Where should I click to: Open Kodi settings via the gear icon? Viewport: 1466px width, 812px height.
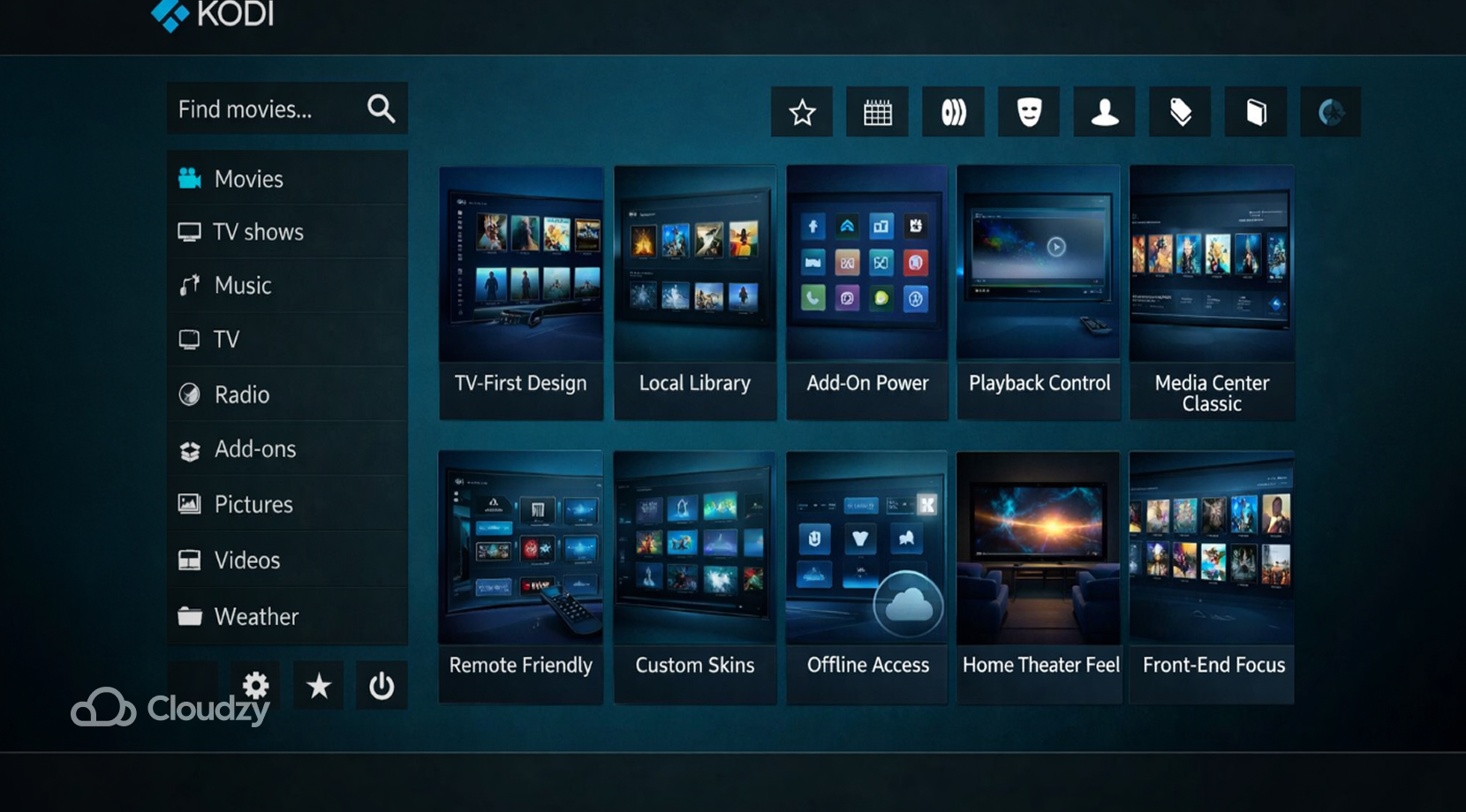click(255, 686)
